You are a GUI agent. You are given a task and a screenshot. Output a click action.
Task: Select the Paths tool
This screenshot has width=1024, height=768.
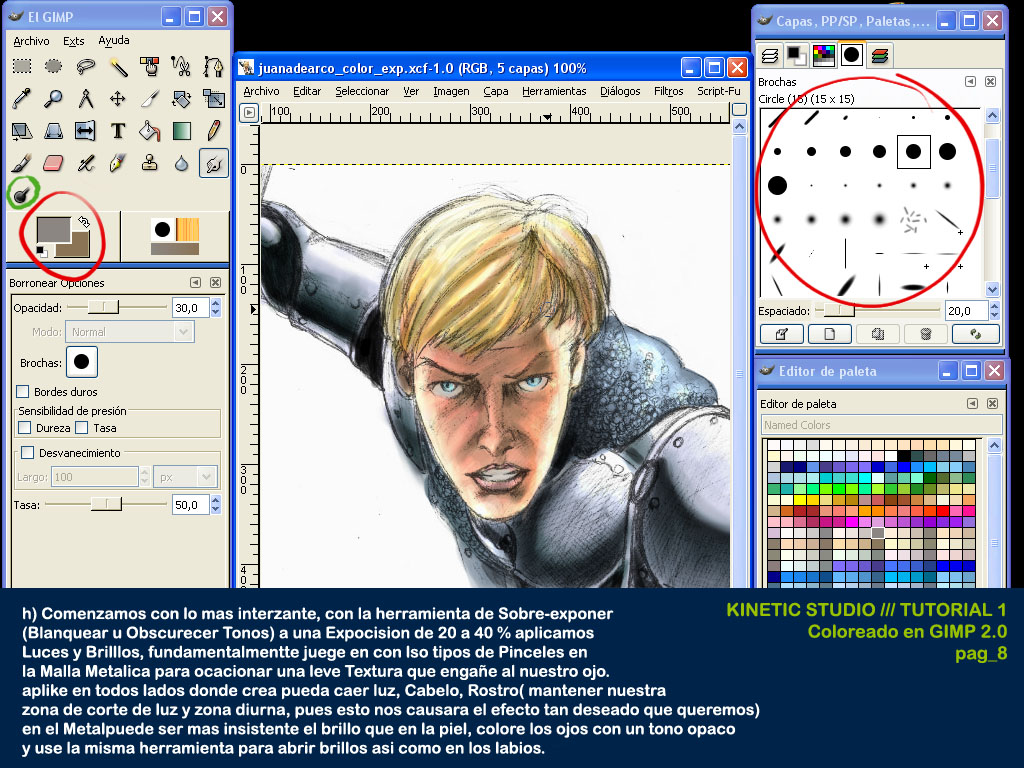tap(213, 66)
